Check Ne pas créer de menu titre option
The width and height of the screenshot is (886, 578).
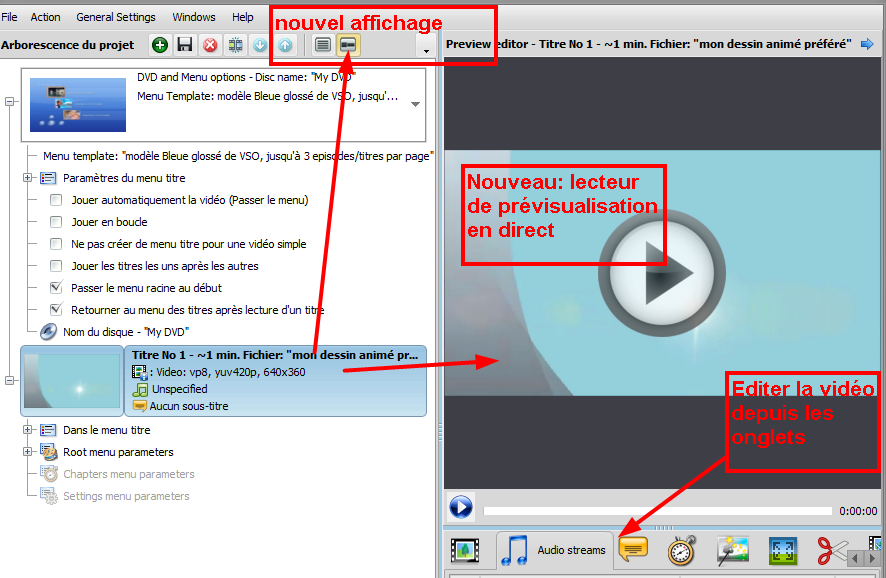click(56, 244)
